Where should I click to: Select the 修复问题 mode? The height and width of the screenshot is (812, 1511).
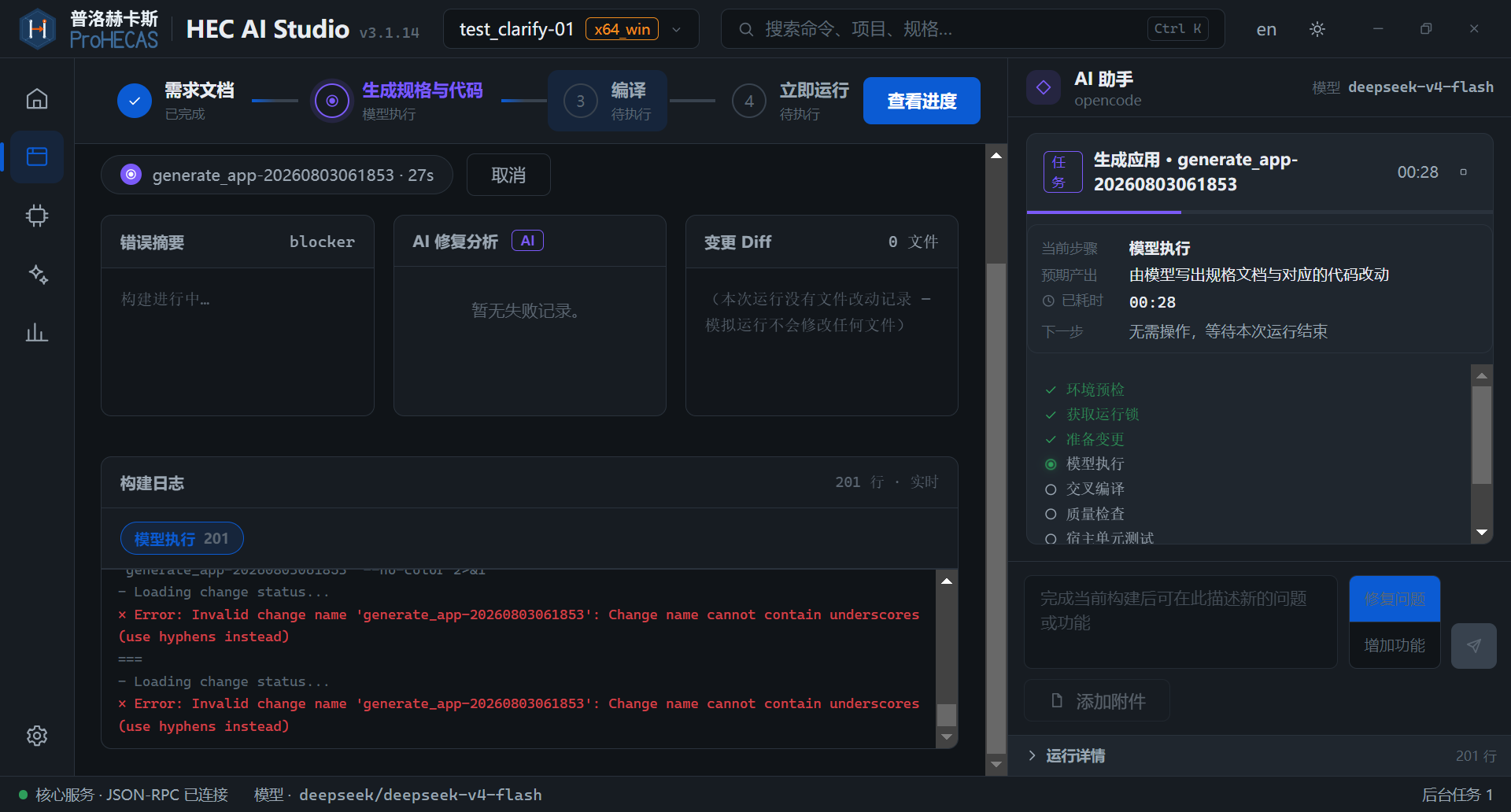point(1395,599)
